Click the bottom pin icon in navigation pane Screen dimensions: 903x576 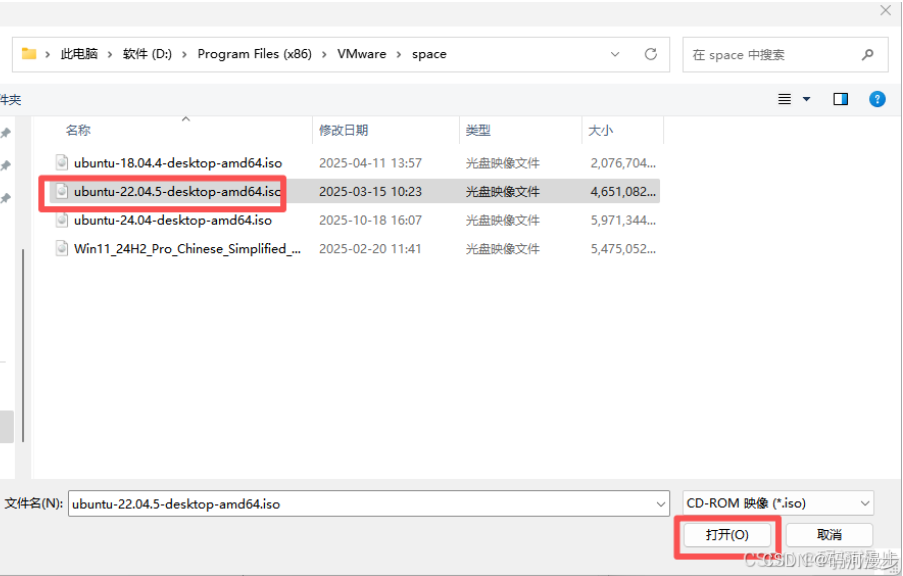[x=5, y=198]
